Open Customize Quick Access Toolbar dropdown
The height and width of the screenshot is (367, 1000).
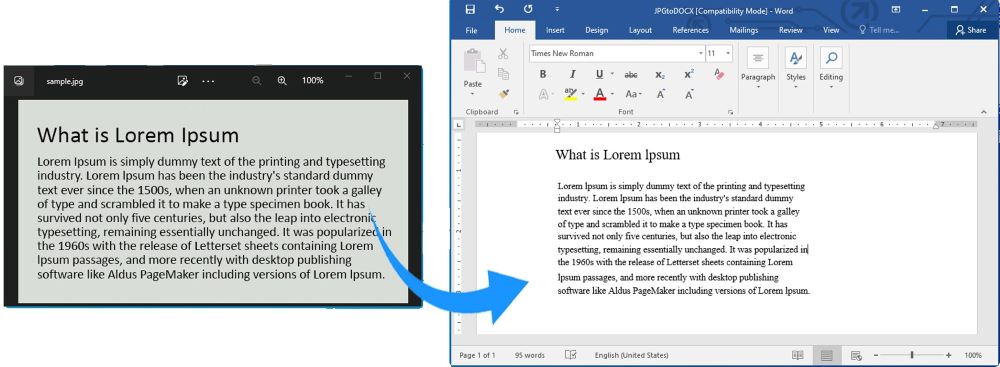[x=557, y=10]
